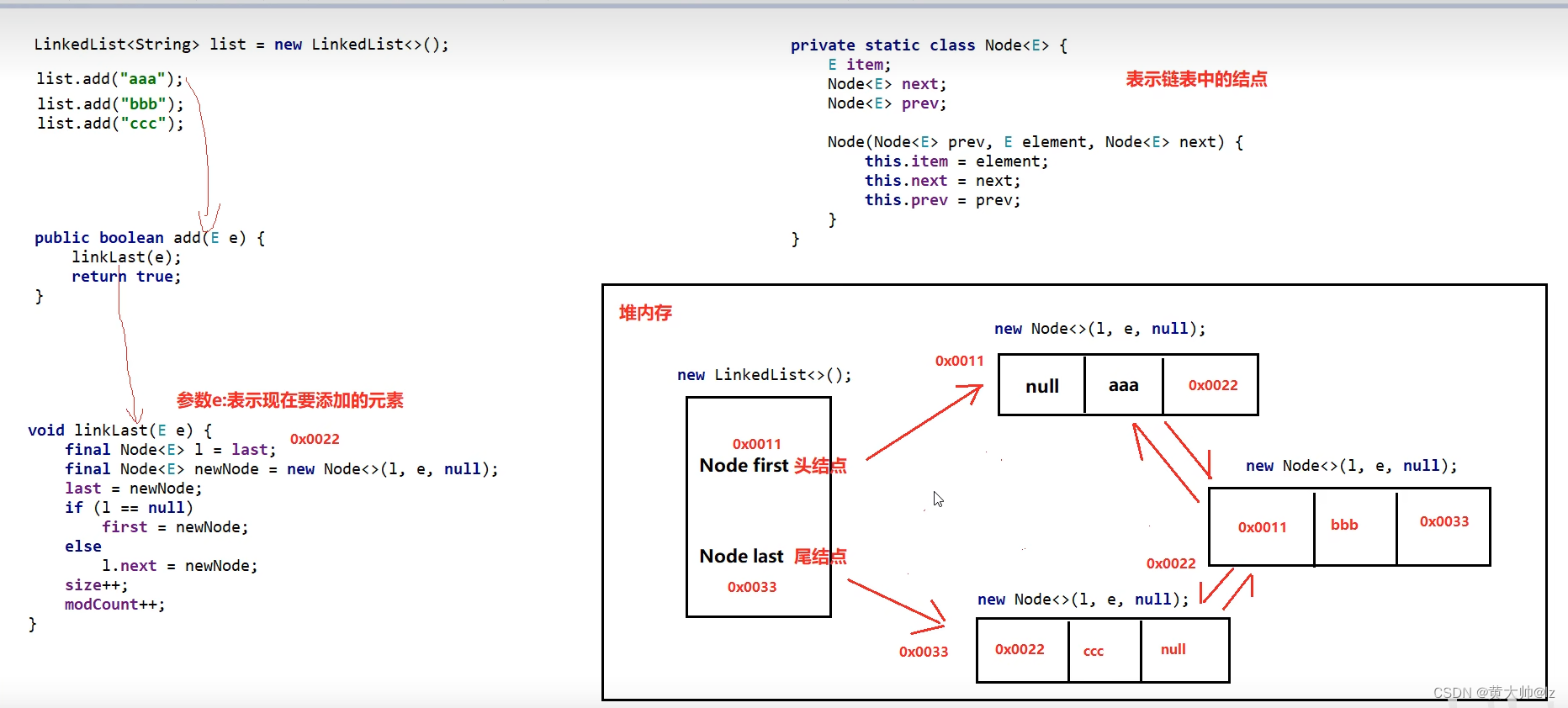The width and height of the screenshot is (1568, 708).
Task: Click the red '堆内存' heap label
Action: [645, 313]
